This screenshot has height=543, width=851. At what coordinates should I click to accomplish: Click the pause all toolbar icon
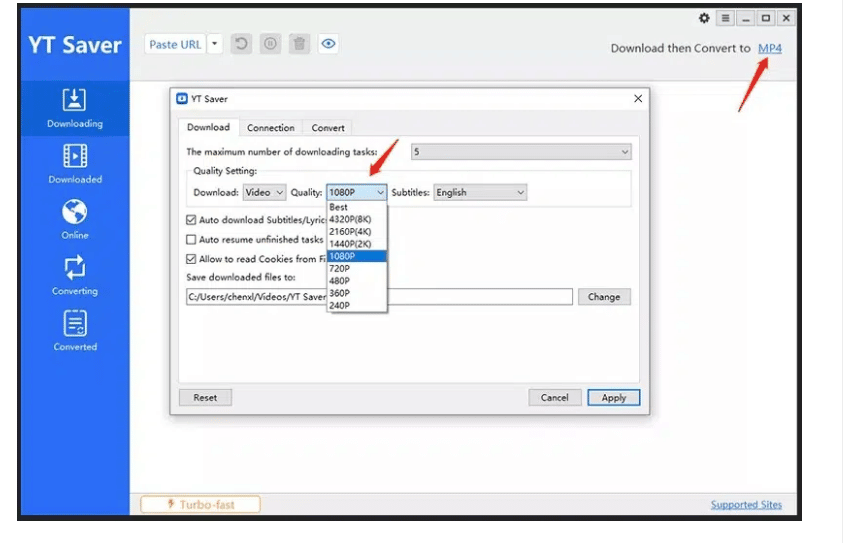click(x=270, y=44)
